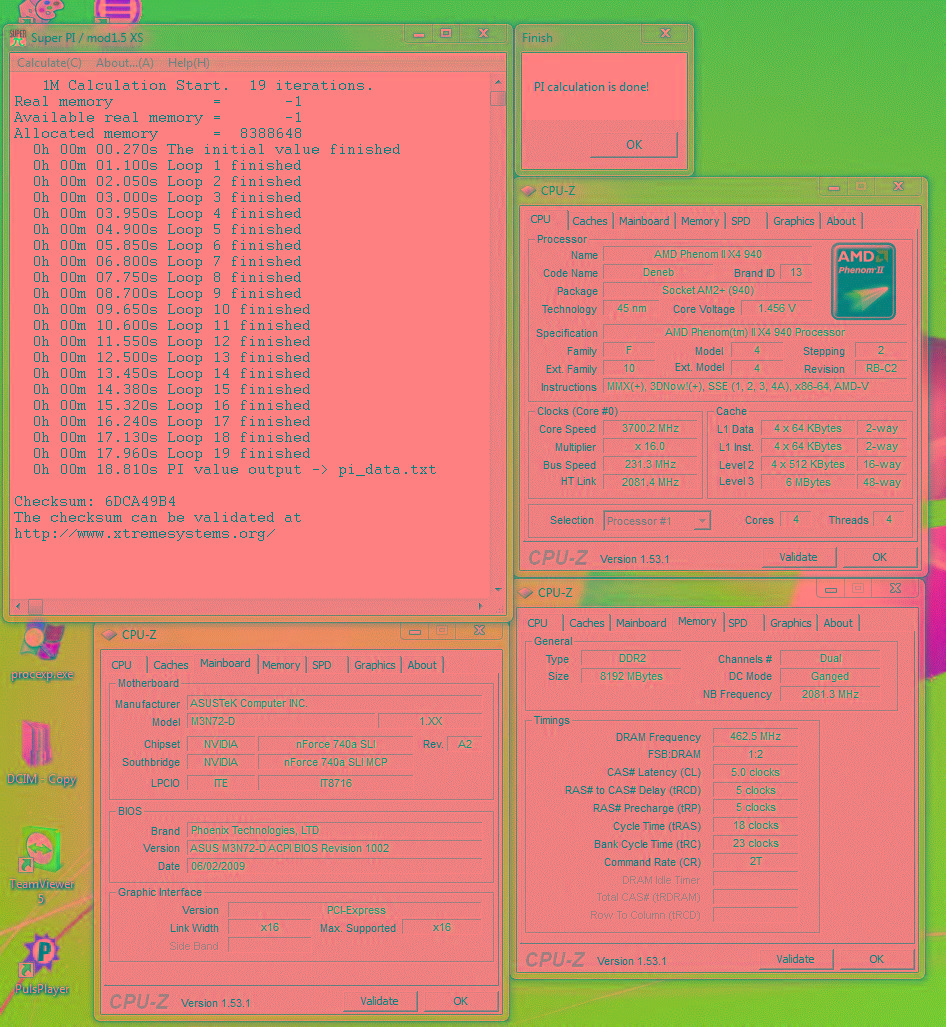Viewport: 946px width, 1027px height.
Task: Click Validate in CPU-Z CPU window
Action: tap(799, 557)
